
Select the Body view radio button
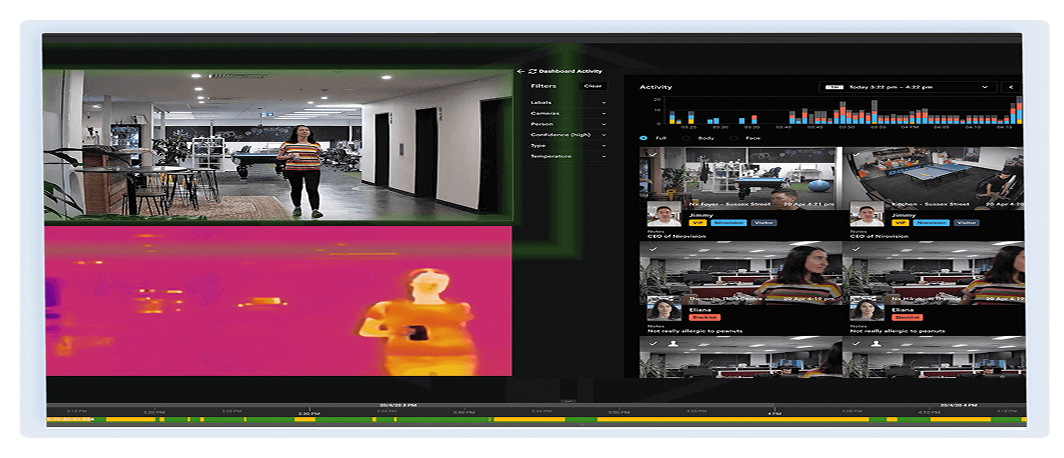tap(689, 137)
